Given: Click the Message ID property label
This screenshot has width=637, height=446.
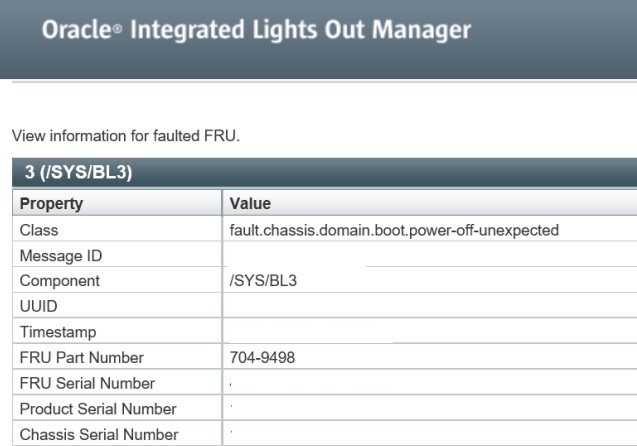Looking at the screenshot, I should pos(61,256).
